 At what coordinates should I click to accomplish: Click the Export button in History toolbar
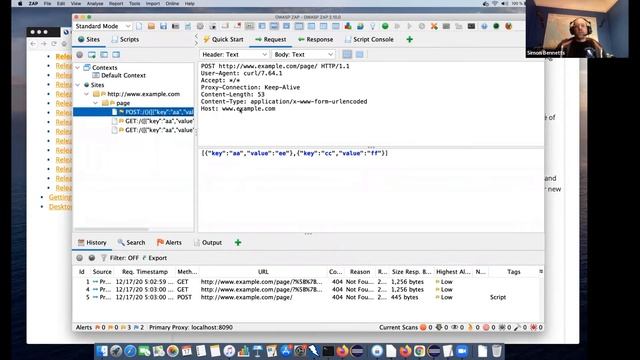[x=155, y=258]
